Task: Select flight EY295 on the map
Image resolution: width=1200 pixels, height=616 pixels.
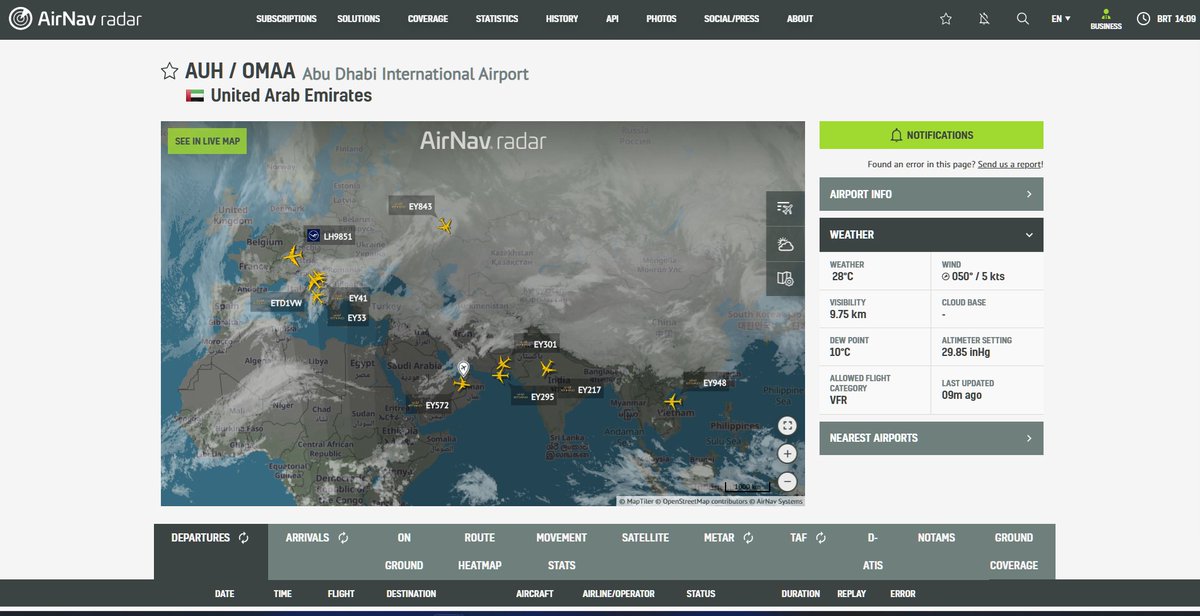Action: (534, 397)
